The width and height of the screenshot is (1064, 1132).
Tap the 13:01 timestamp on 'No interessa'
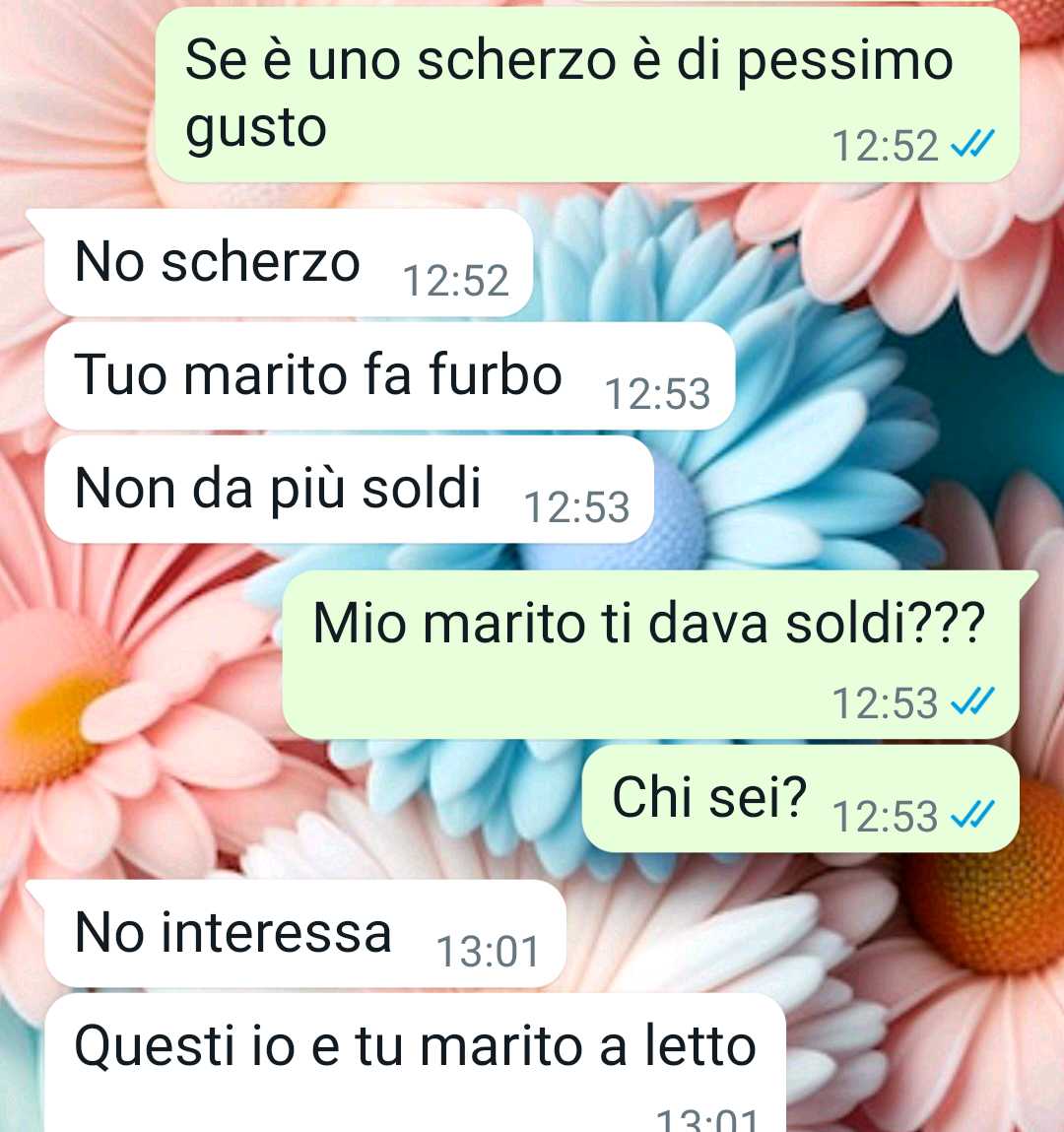coord(488,951)
